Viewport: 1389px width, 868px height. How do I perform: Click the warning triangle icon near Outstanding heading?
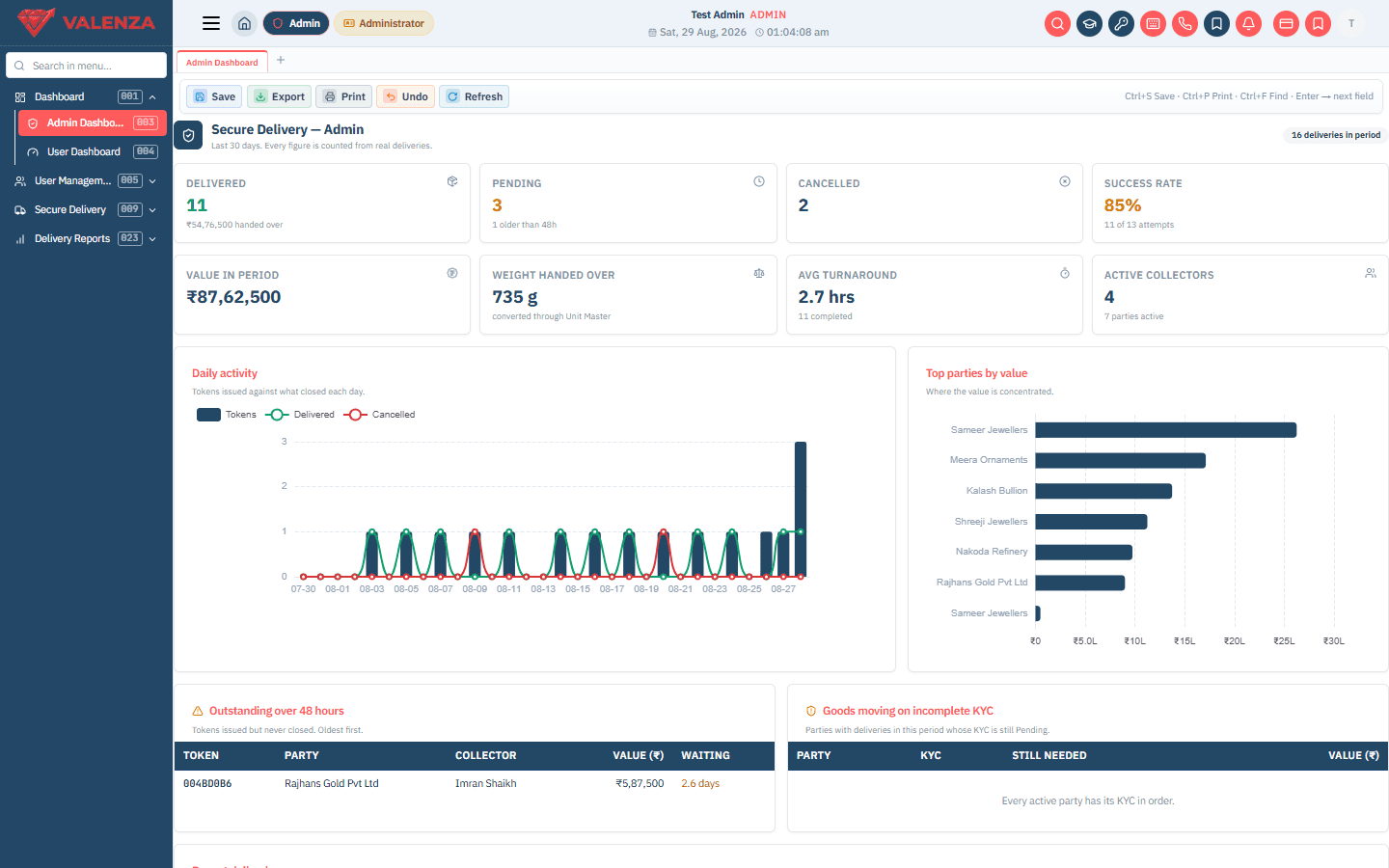pyautogui.click(x=198, y=711)
